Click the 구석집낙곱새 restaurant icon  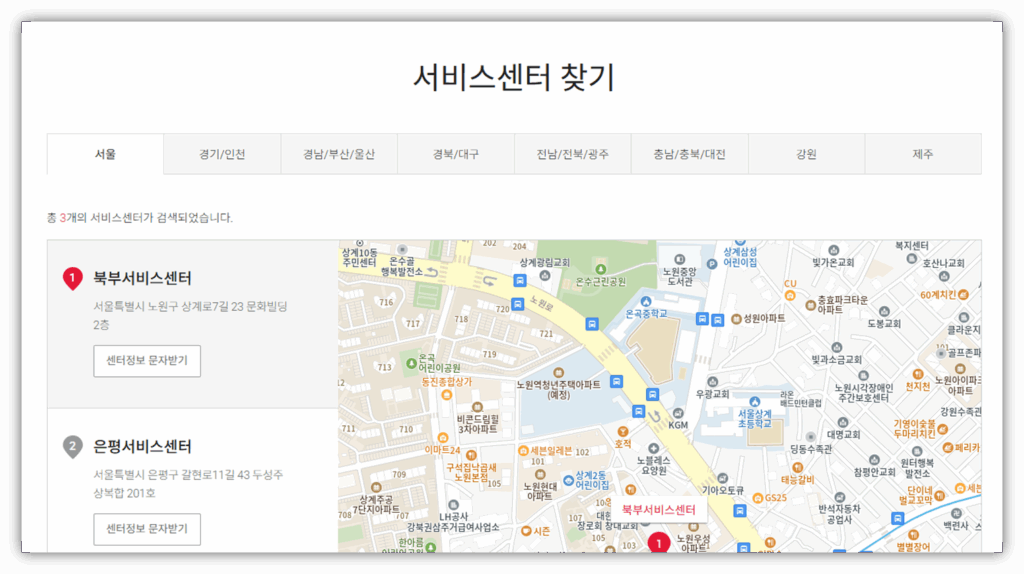pos(471,455)
